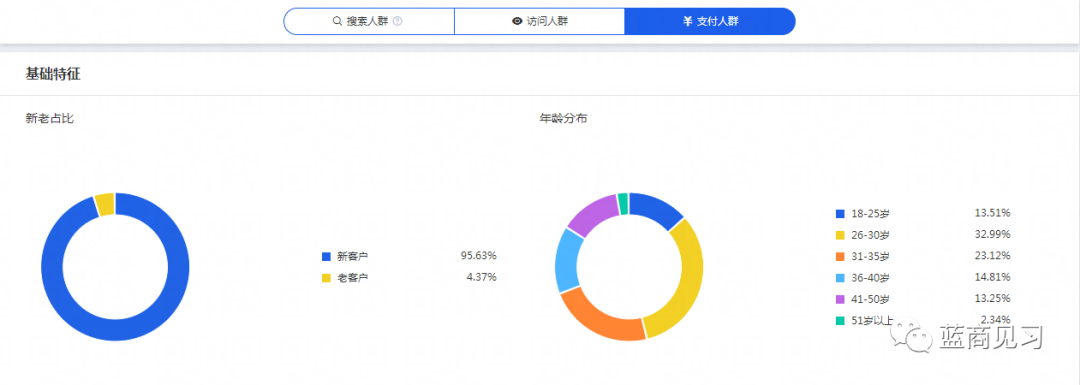Toggle the 36-40岁 light blue legend square

coord(839,278)
